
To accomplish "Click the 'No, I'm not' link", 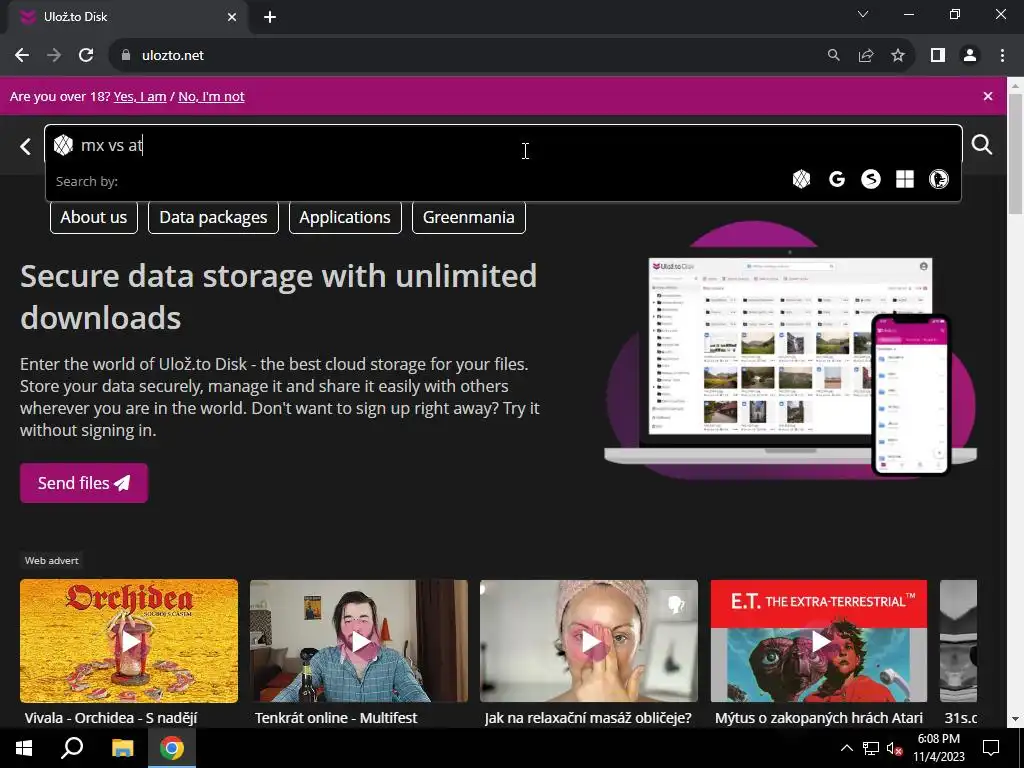I will [x=211, y=97].
